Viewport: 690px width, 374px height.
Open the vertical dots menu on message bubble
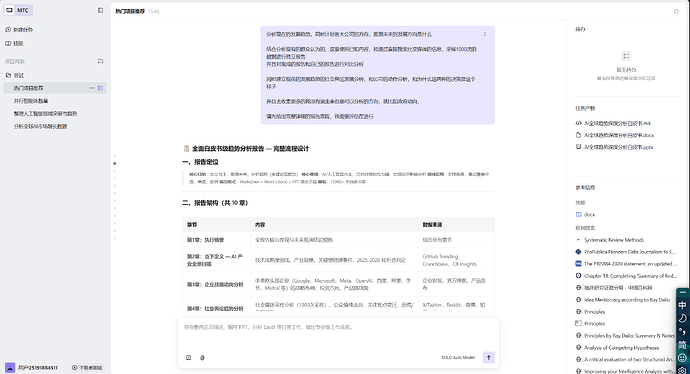[485, 34]
